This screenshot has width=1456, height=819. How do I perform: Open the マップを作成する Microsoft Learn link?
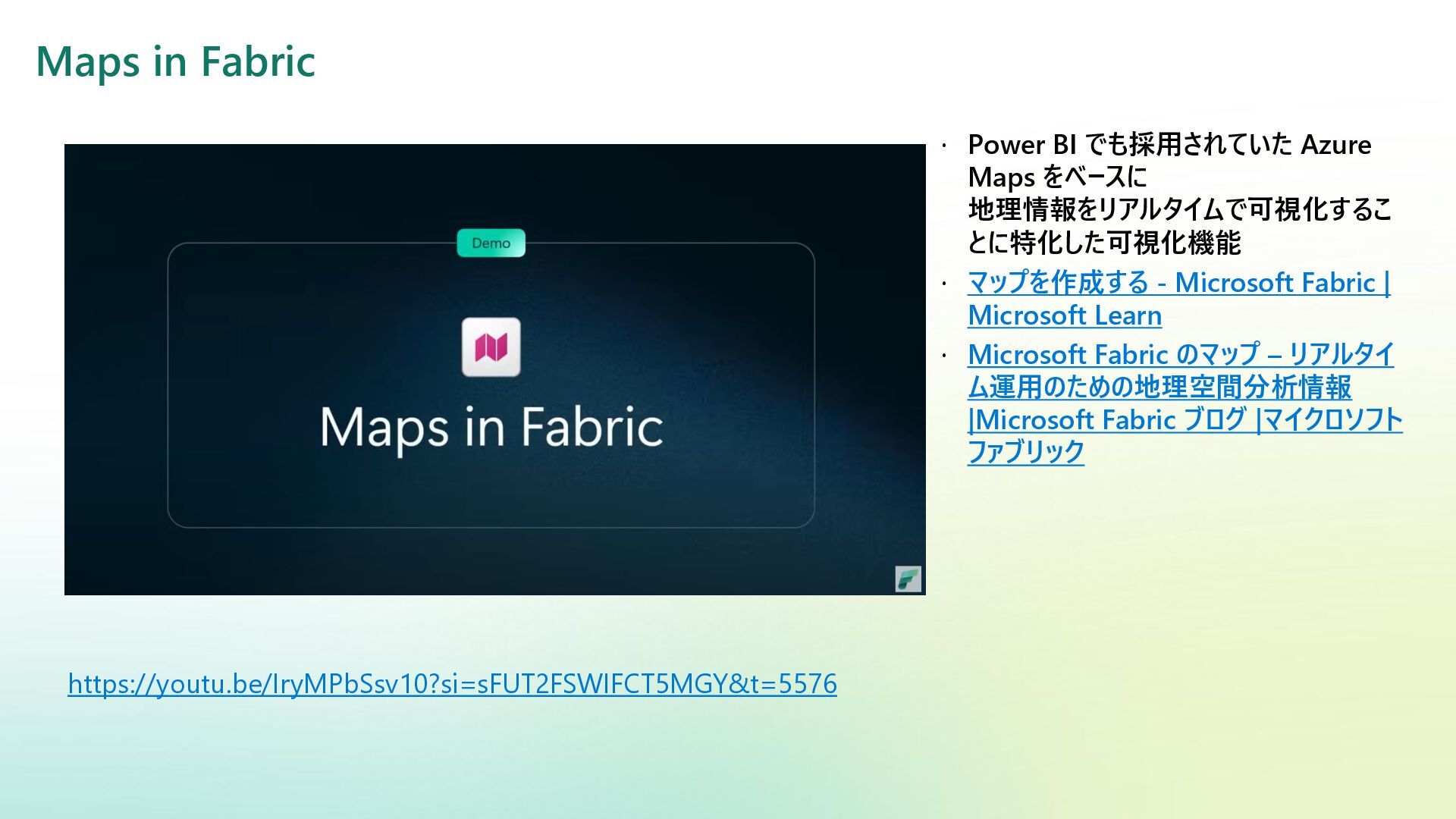coord(1178,283)
